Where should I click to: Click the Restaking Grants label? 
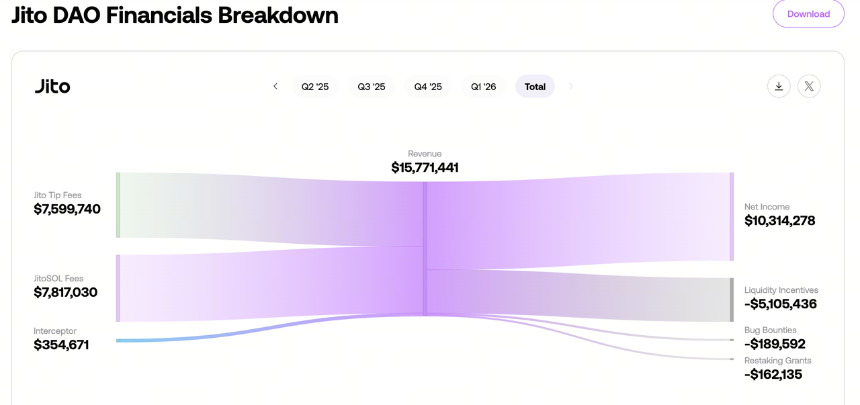[777, 361]
